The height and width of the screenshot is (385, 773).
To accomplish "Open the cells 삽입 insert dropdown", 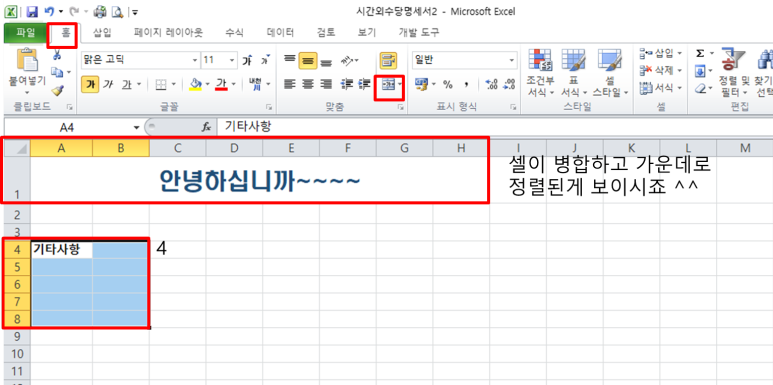I will [661, 53].
